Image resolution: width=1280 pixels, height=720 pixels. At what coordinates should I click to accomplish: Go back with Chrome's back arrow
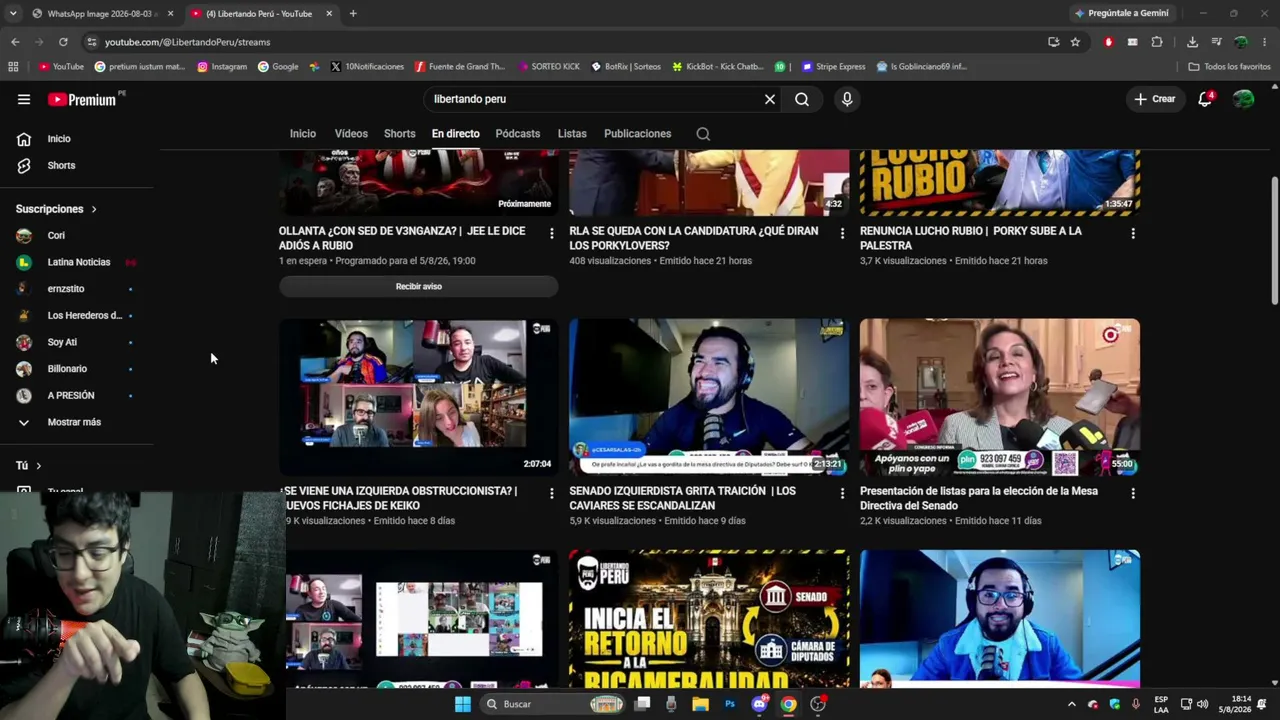(x=15, y=42)
